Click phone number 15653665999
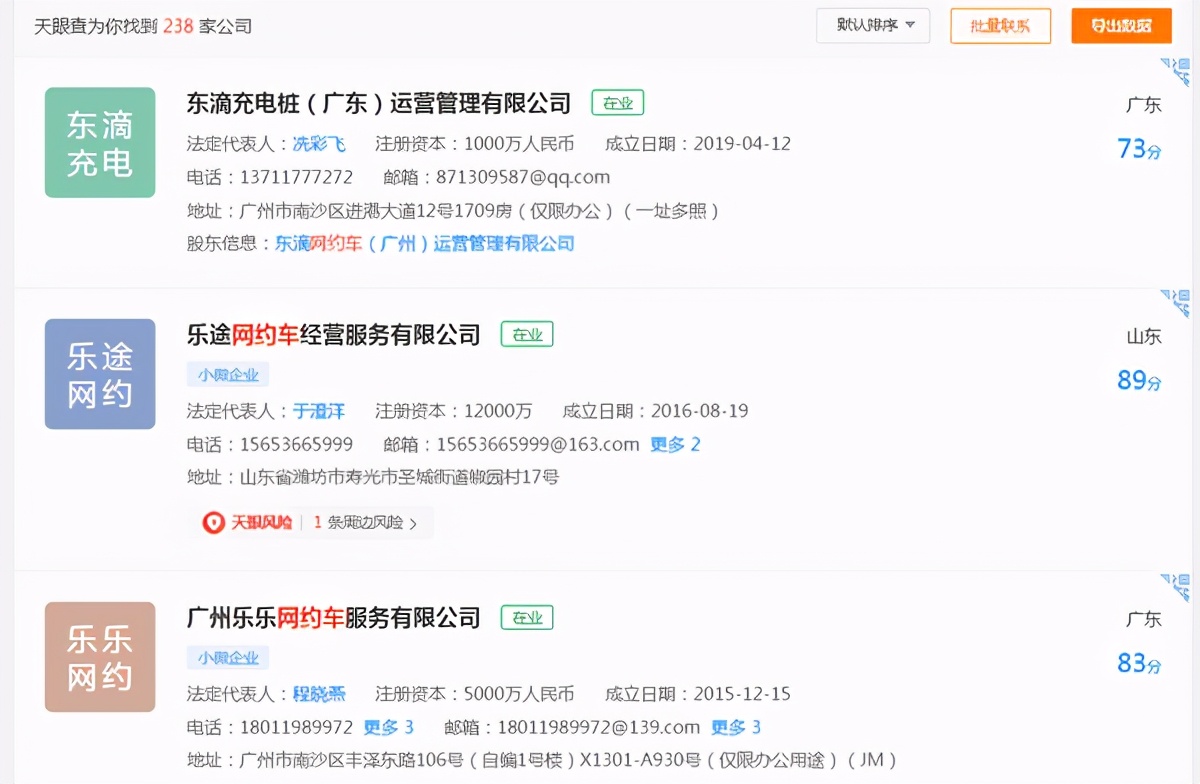 click(x=296, y=444)
